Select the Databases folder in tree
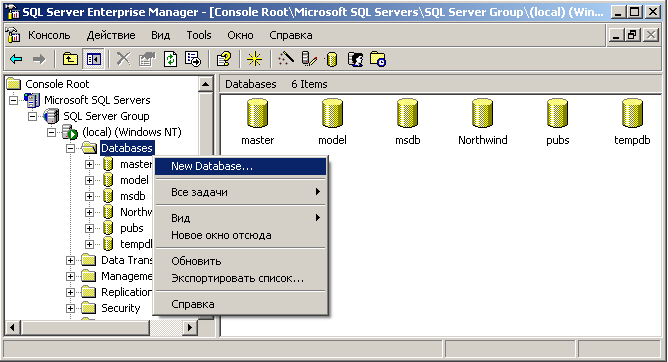Viewport: 668px width, 362px height. coord(127,148)
